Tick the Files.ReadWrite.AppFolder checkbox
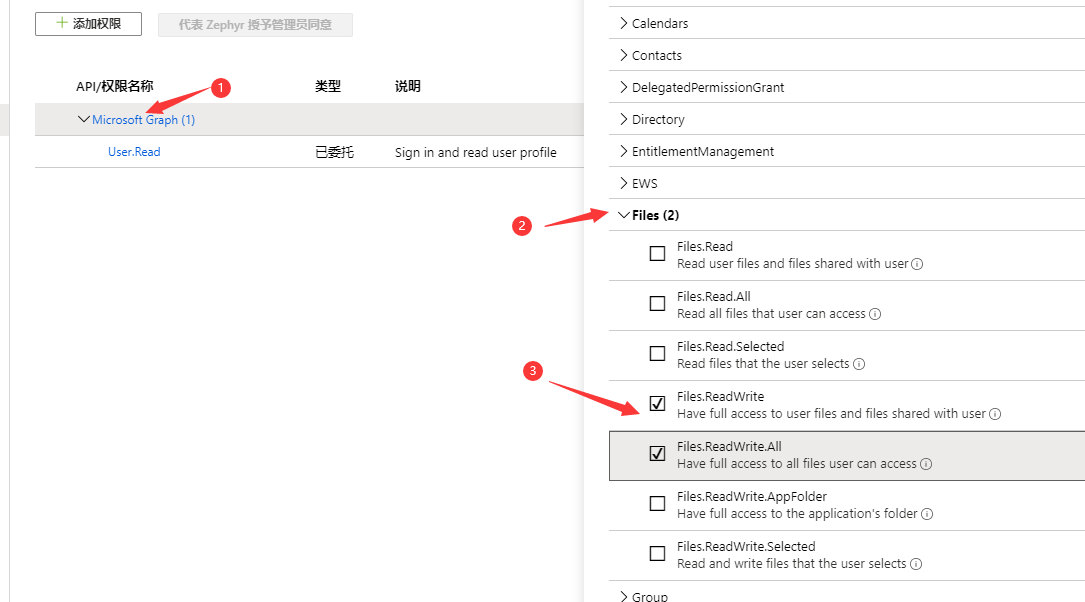Image resolution: width=1085 pixels, height=602 pixels. pos(657,504)
